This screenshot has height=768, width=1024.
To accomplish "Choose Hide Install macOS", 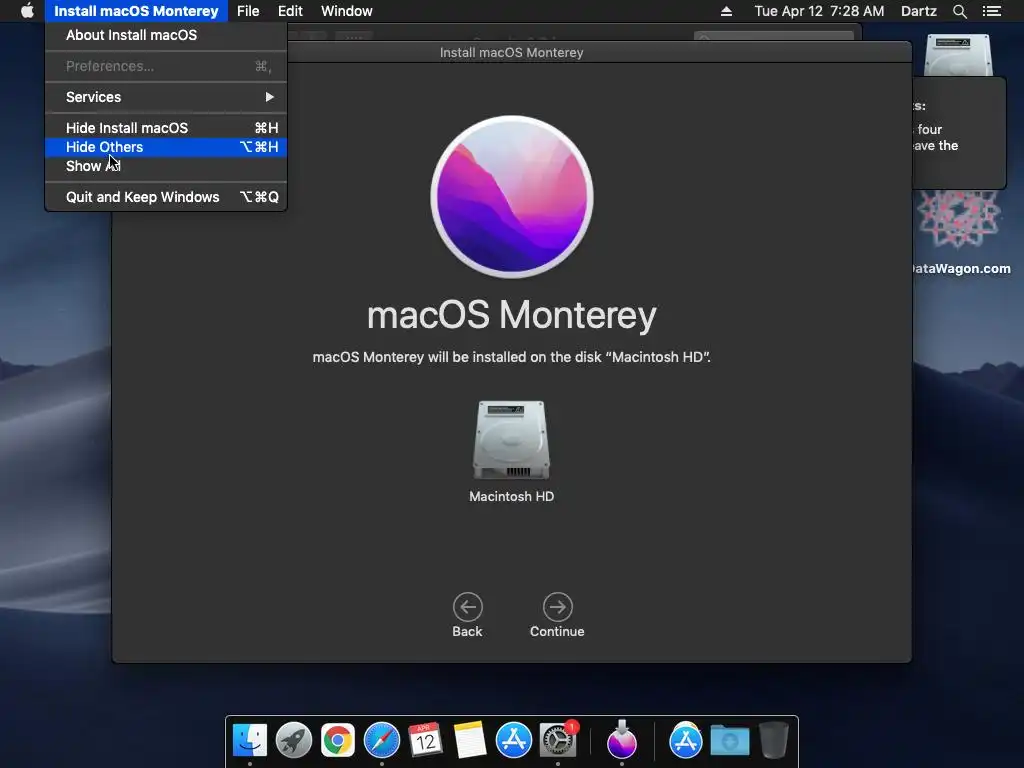I will pyautogui.click(x=166, y=128).
